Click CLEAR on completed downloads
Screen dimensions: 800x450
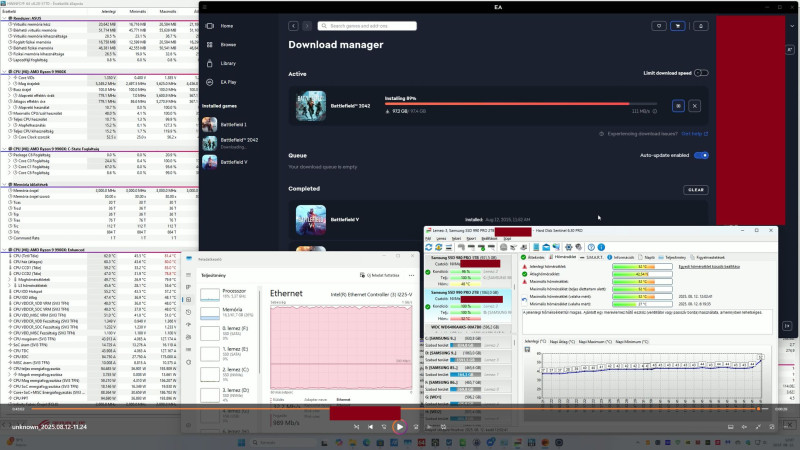coord(695,190)
